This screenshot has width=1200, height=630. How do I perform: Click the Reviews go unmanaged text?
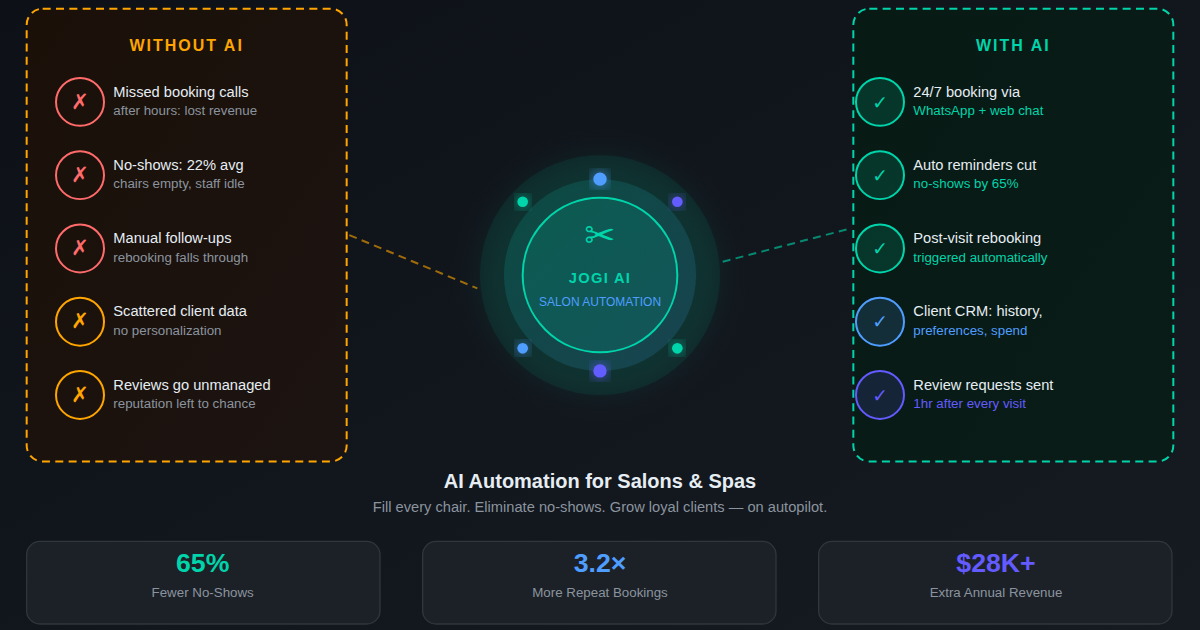192,385
